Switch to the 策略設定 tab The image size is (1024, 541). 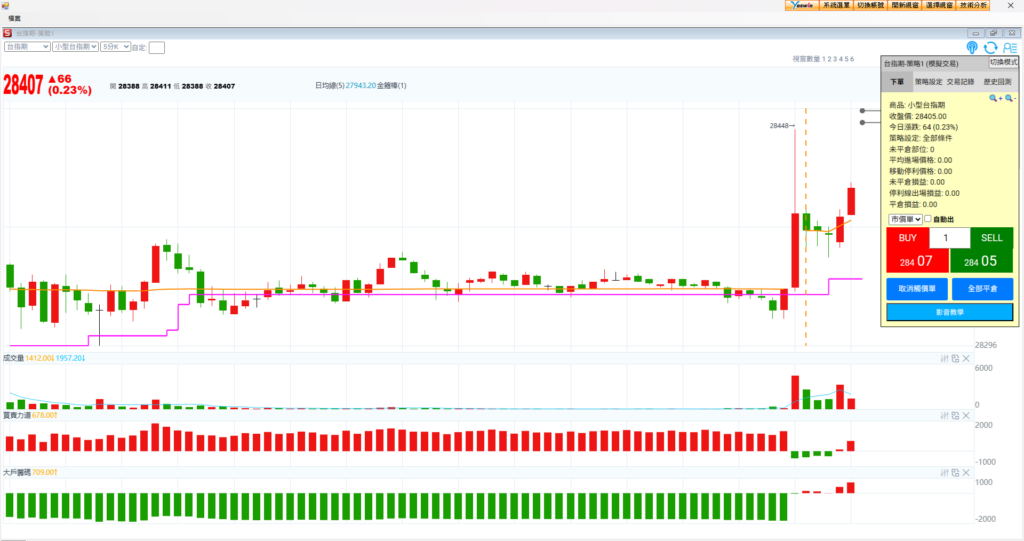click(x=929, y=82)
